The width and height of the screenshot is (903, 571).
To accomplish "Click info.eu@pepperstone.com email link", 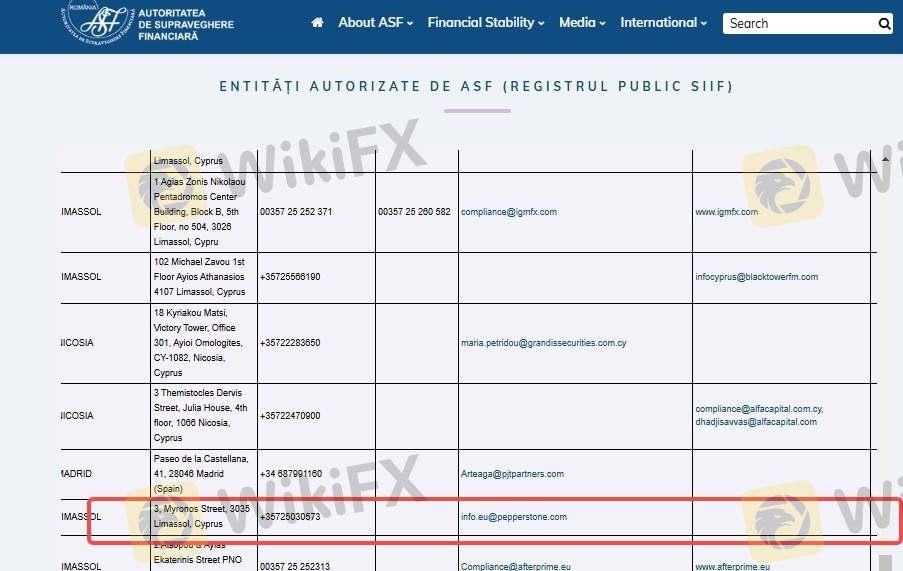I will tap(513, 517).
